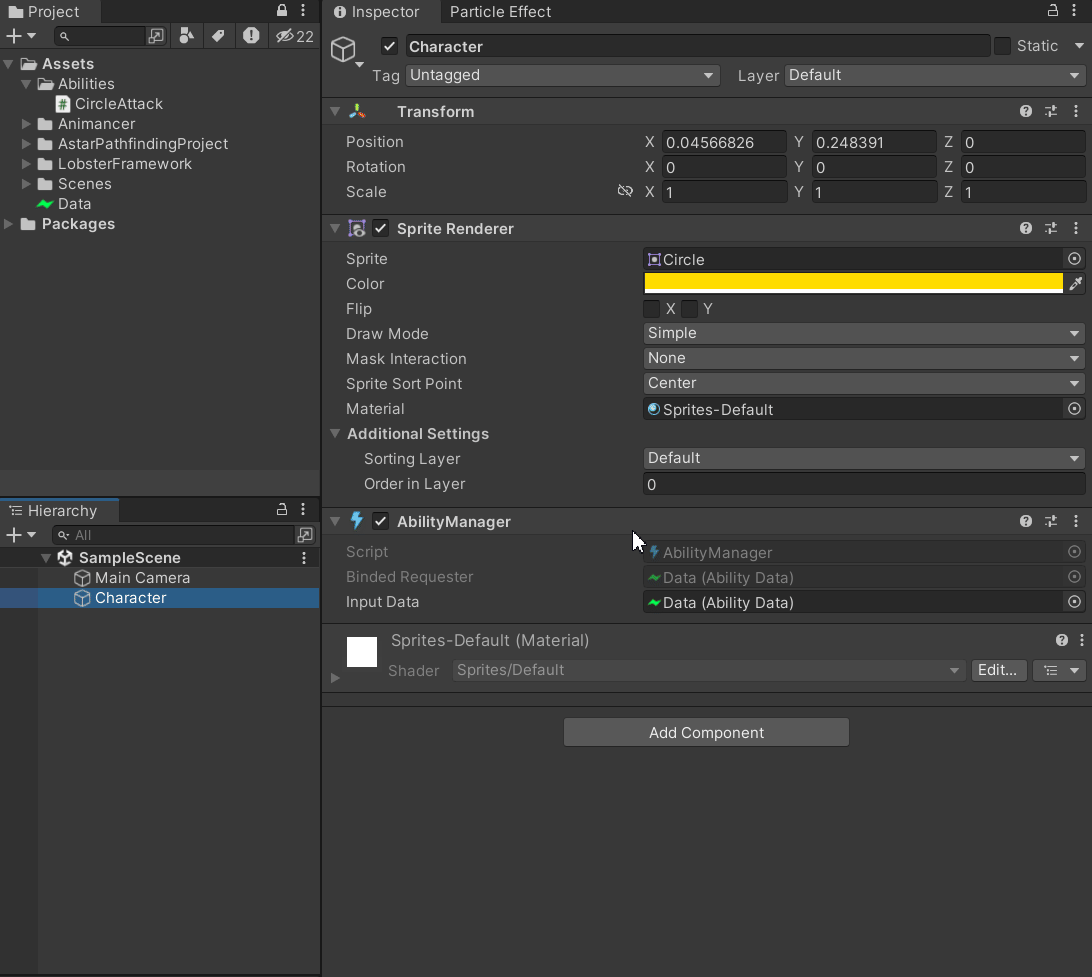Viewport: 1092px width, 977px height.
Task: Open the Layer dropdown
Action: (935, 75)
